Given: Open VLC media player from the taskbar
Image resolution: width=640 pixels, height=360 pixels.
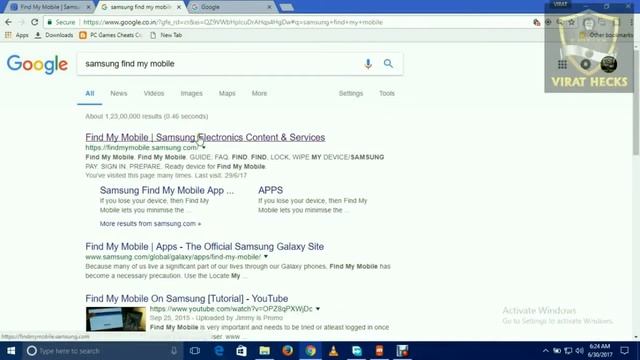Looking at the screenshot, I should [333, 351].
